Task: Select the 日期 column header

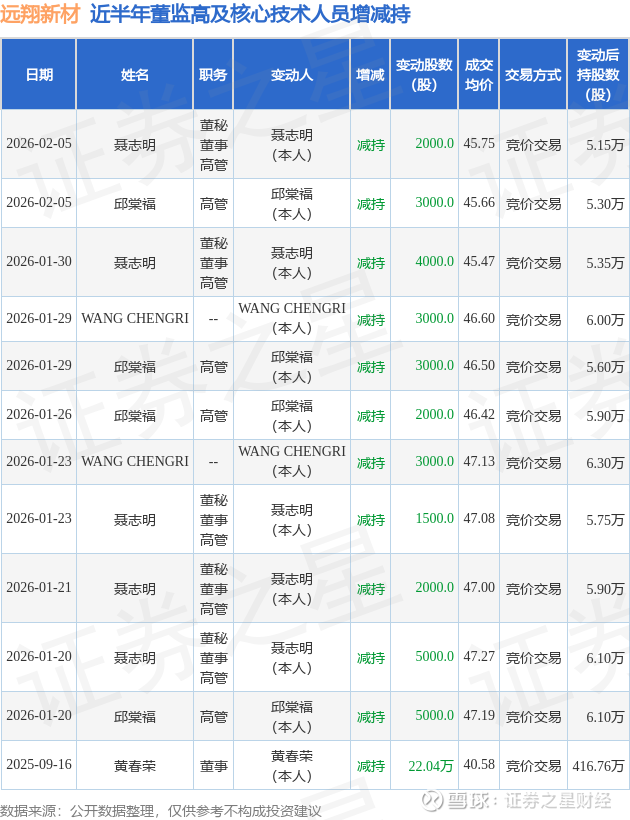Action: (39, 75)
